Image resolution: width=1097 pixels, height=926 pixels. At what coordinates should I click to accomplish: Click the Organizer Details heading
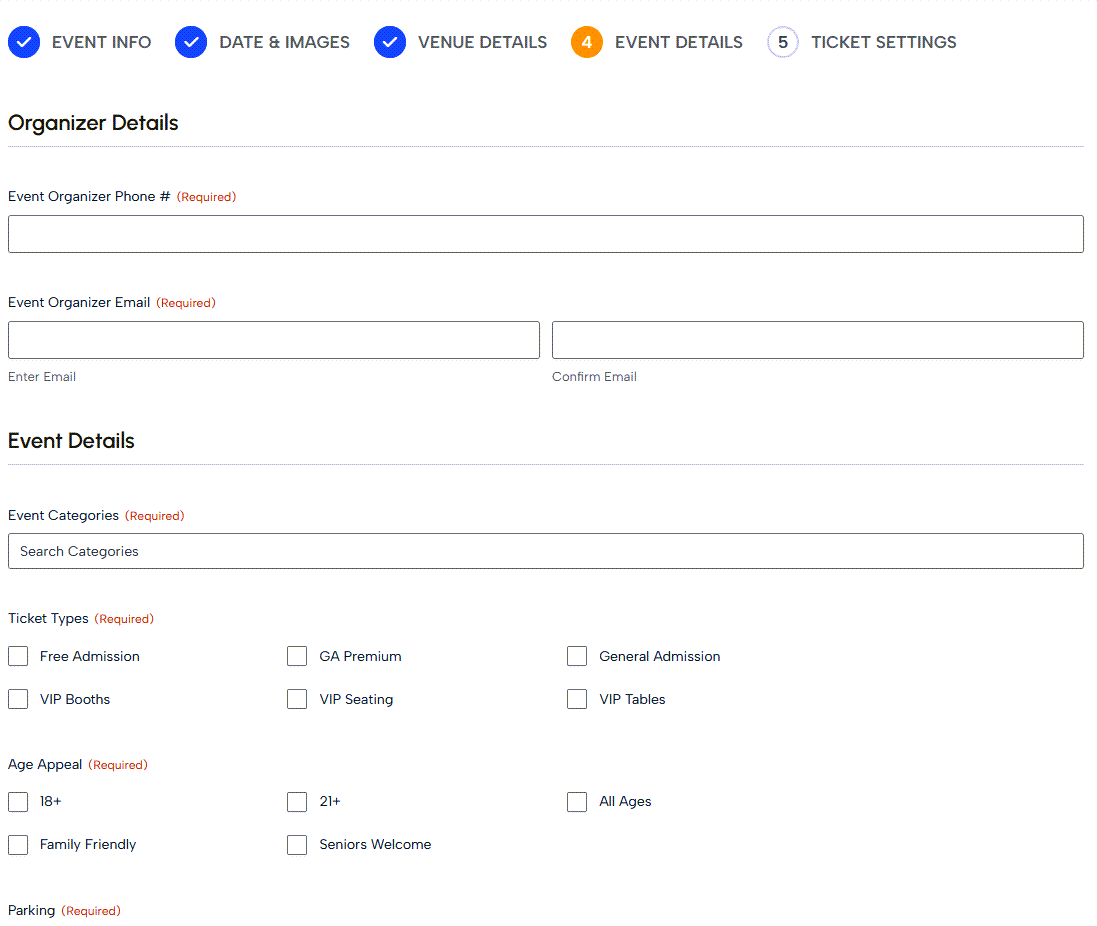coord(93,123)
